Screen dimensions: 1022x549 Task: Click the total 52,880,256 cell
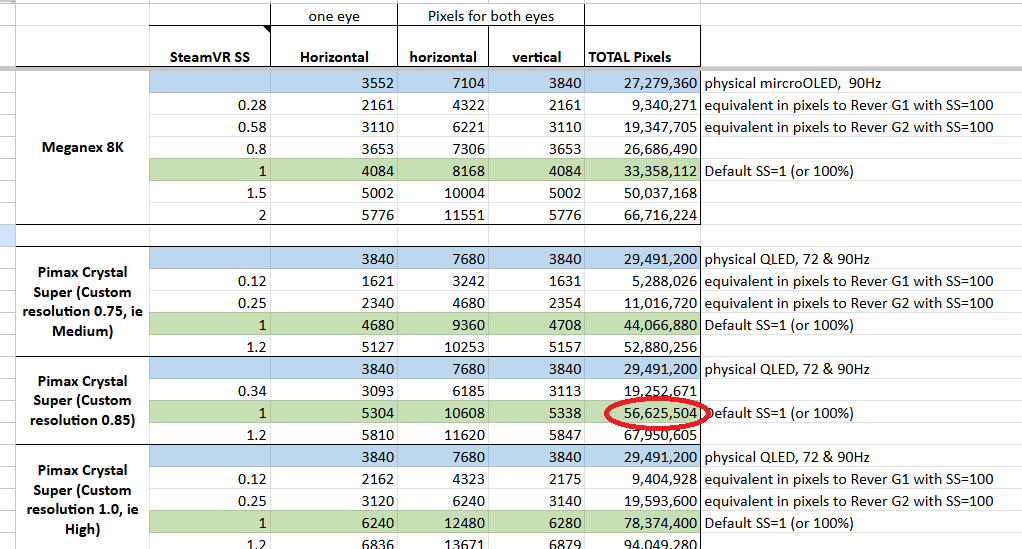[x=643, y=346]
